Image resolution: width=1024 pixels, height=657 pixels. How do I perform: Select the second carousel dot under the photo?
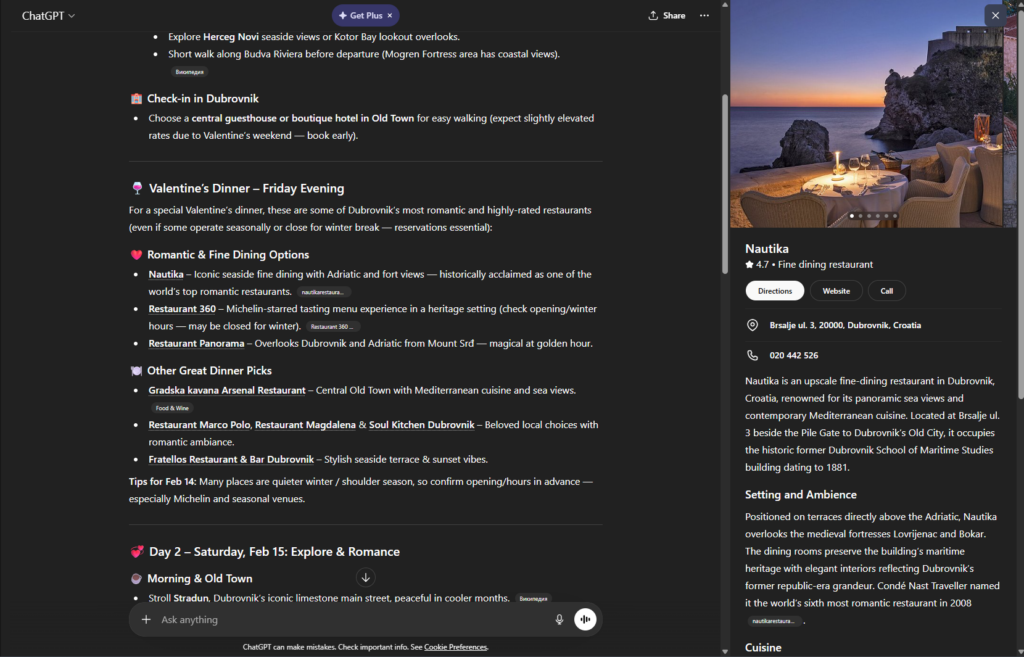pos(861,215)
